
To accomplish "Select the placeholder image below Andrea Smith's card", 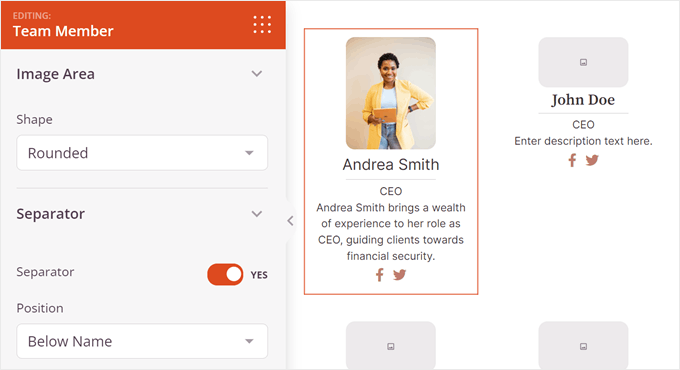I will tap(391, 345).
